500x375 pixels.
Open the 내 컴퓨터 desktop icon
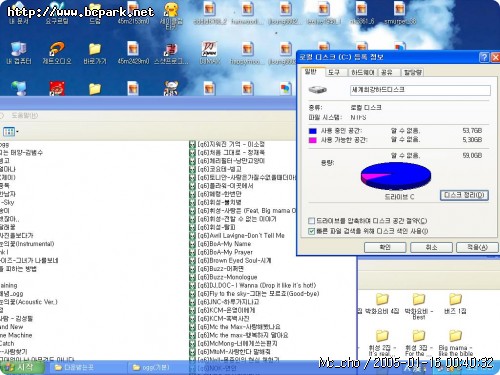[x=19, y=49]
